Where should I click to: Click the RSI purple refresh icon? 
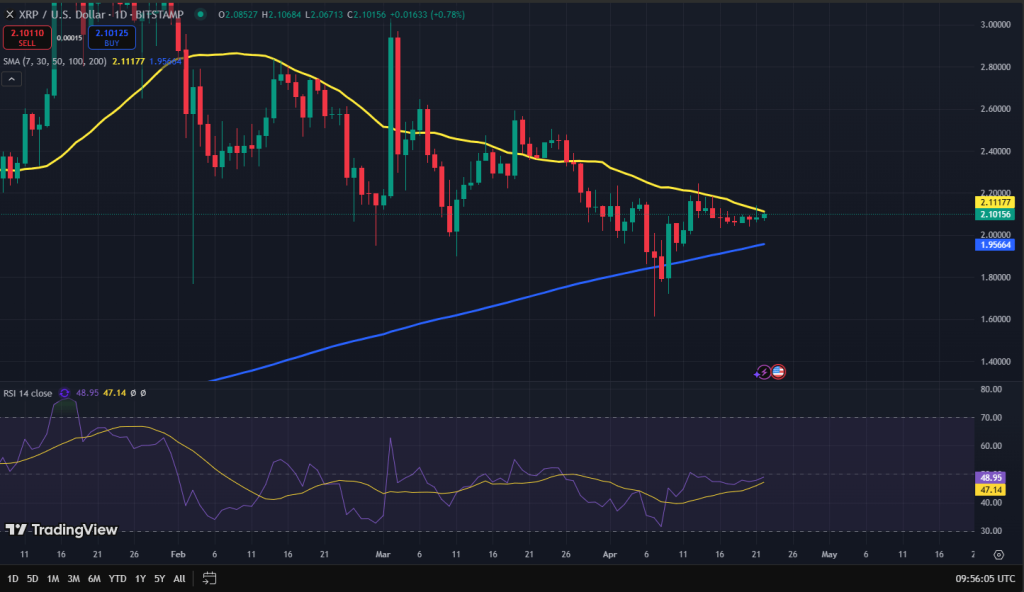[x=64, y=393]
